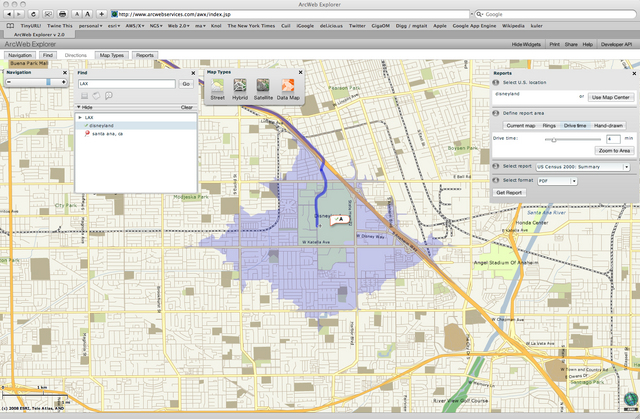The height and width of the screenshot is (419, 640).
Task: Click the speech bubble icon under Find field
Action: click(109, 96)
